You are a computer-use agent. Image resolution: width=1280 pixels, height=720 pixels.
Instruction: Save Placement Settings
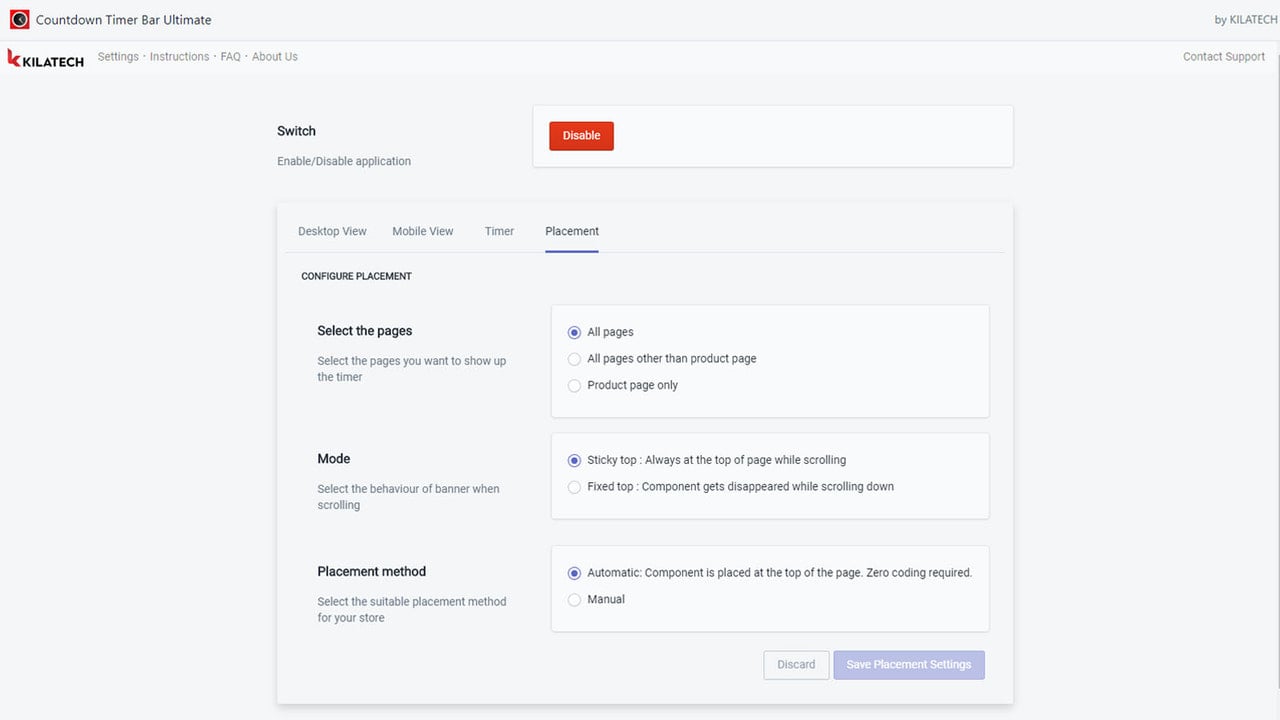click(x=909, y=665)
